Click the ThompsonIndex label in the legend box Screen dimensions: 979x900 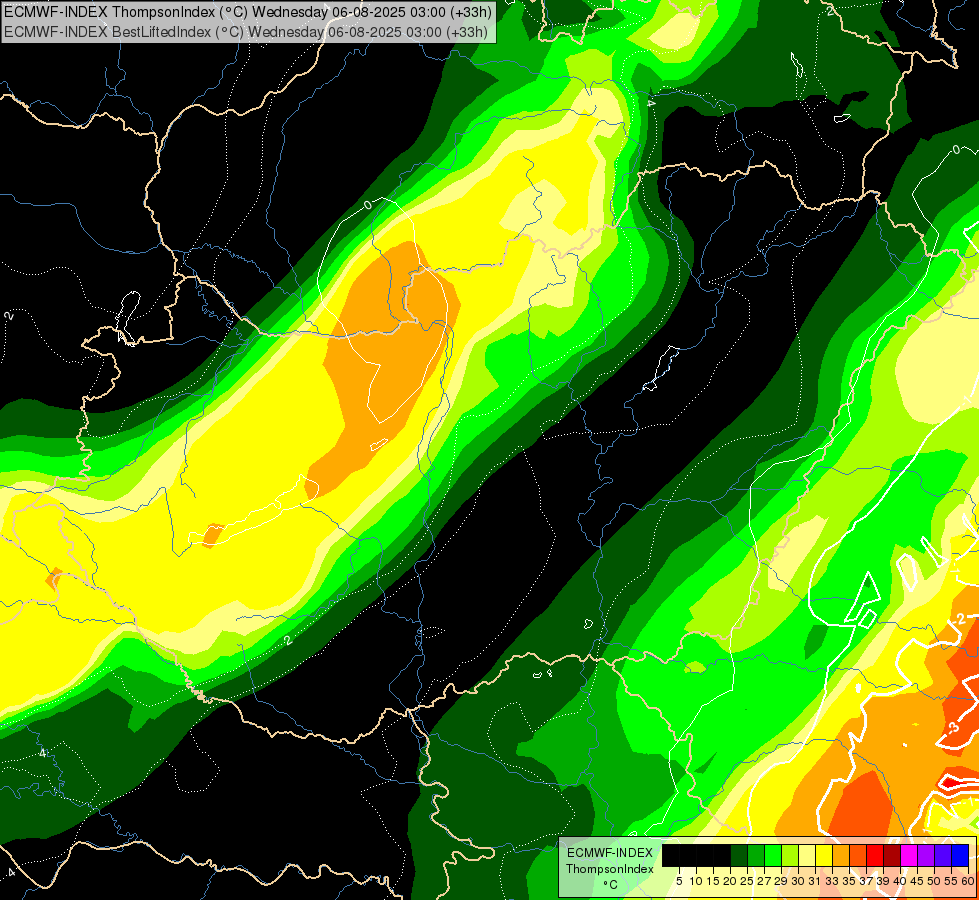(x=610, y=869)
